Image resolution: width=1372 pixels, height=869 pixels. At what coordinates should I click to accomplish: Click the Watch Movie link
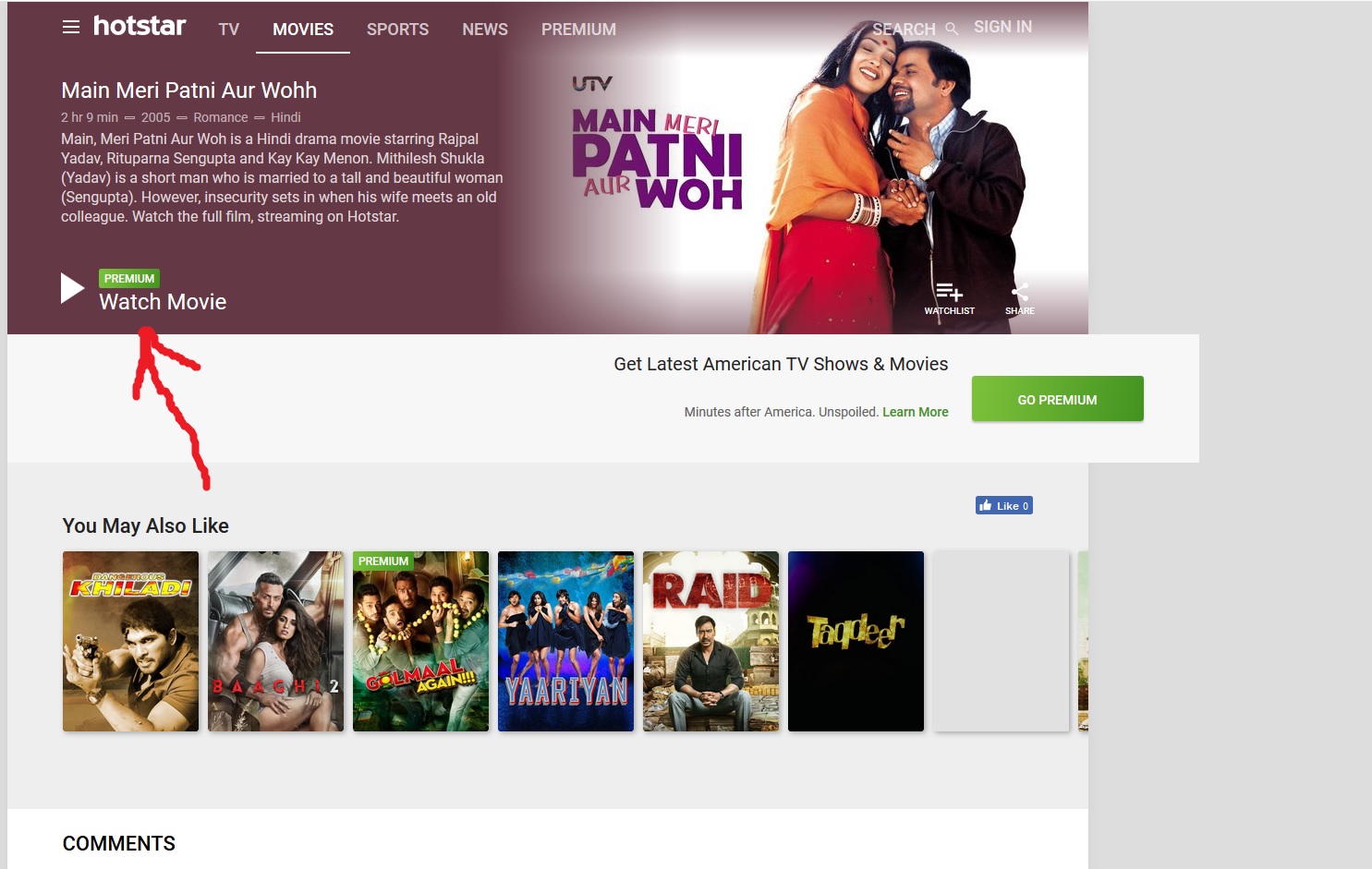tap(163, 302)
